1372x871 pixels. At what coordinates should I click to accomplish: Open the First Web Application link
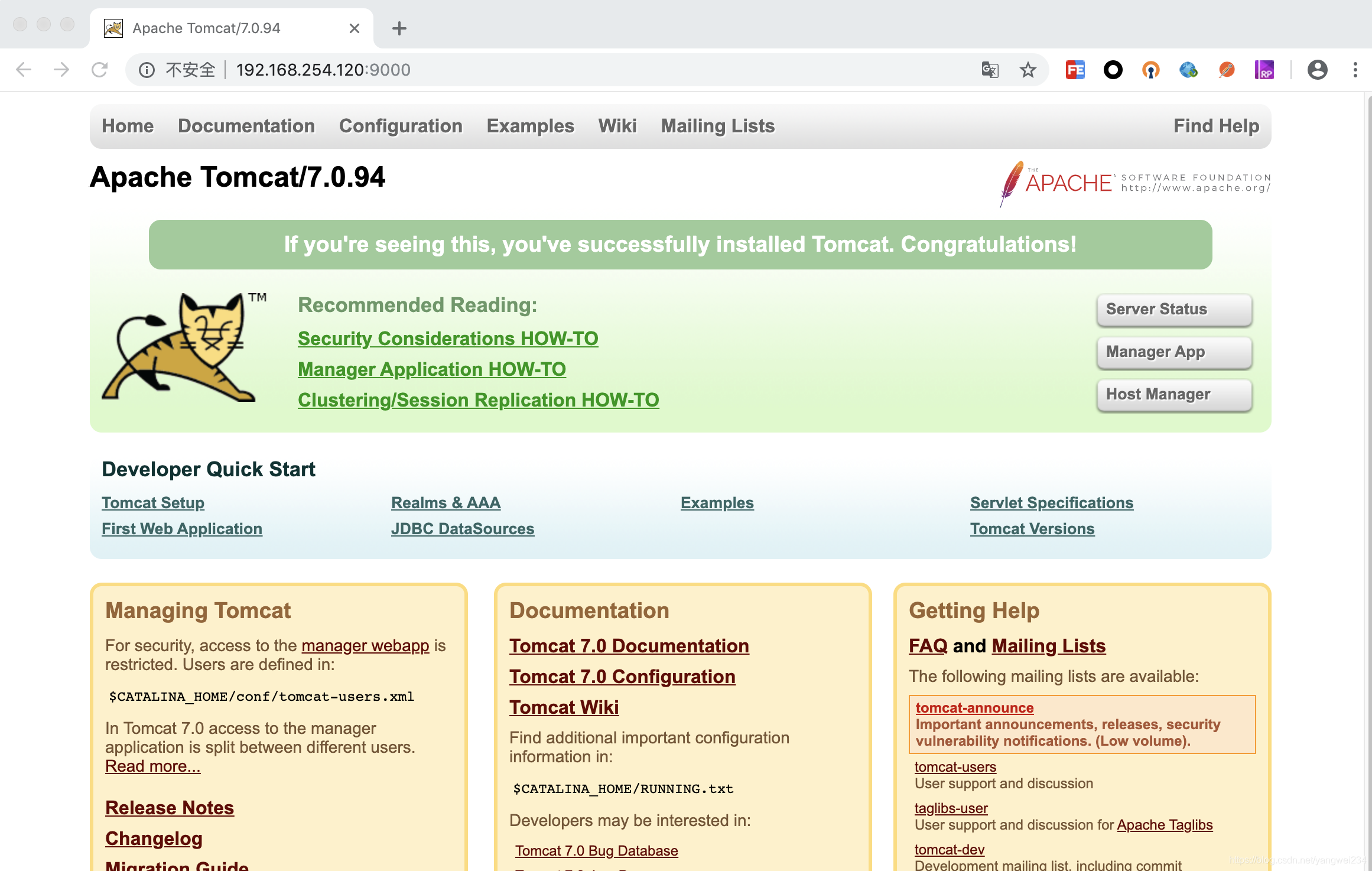pyautogui.click(x=182, y=529)
